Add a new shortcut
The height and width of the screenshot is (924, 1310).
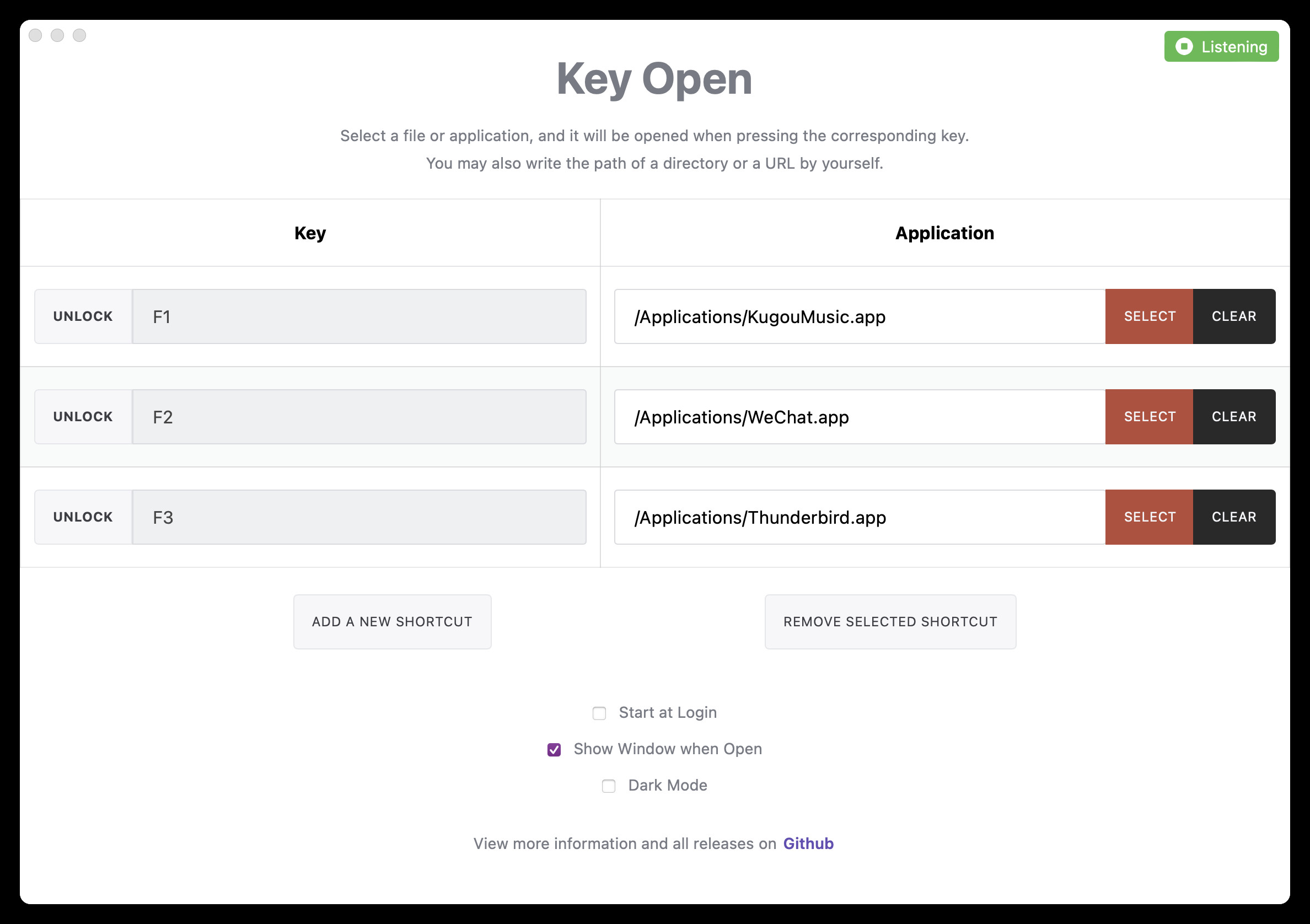click(x=393, y=622)
